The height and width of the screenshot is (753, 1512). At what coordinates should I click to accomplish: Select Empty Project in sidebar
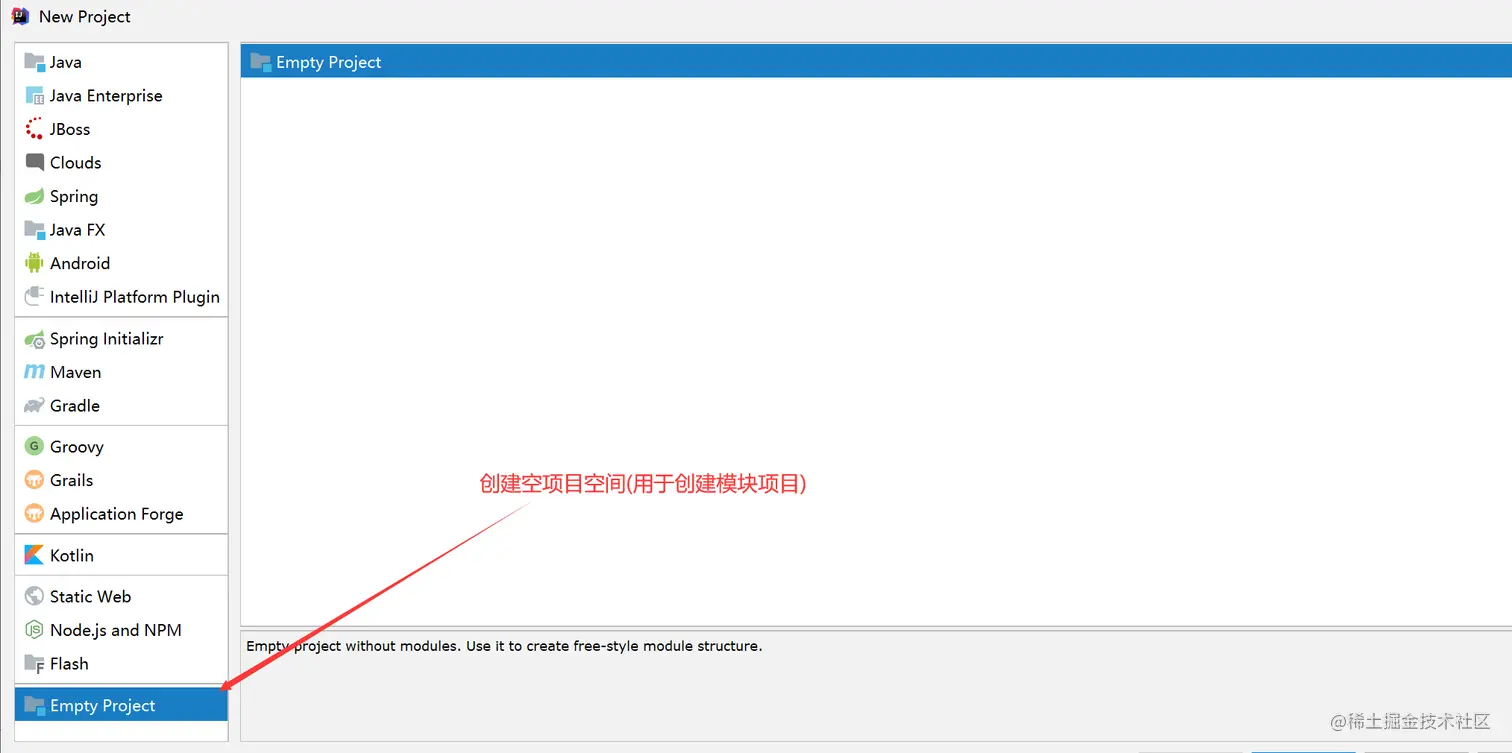[121, 705]
